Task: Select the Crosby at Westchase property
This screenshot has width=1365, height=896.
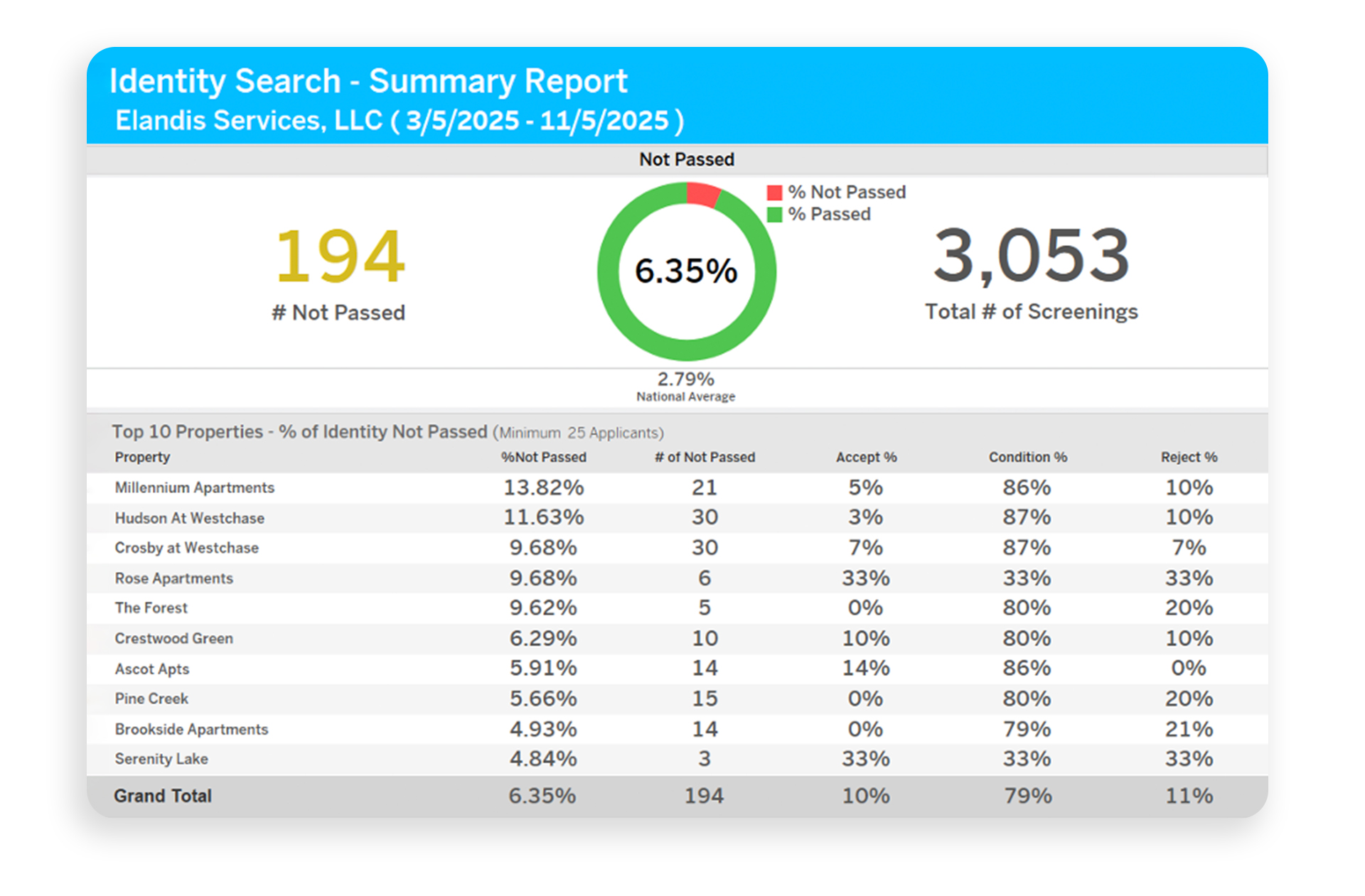Action: point(186,548)
